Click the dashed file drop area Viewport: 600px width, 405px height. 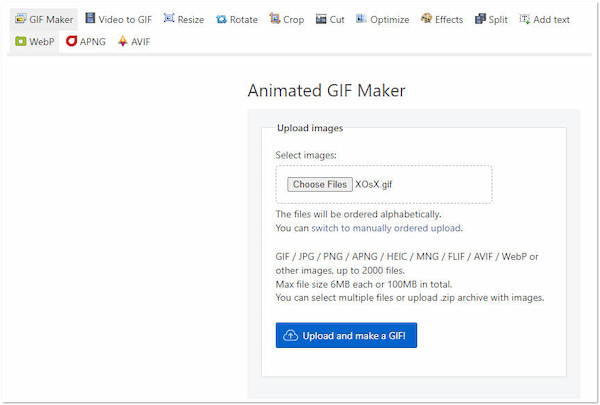pyautogui.click(x=384, y=185)
